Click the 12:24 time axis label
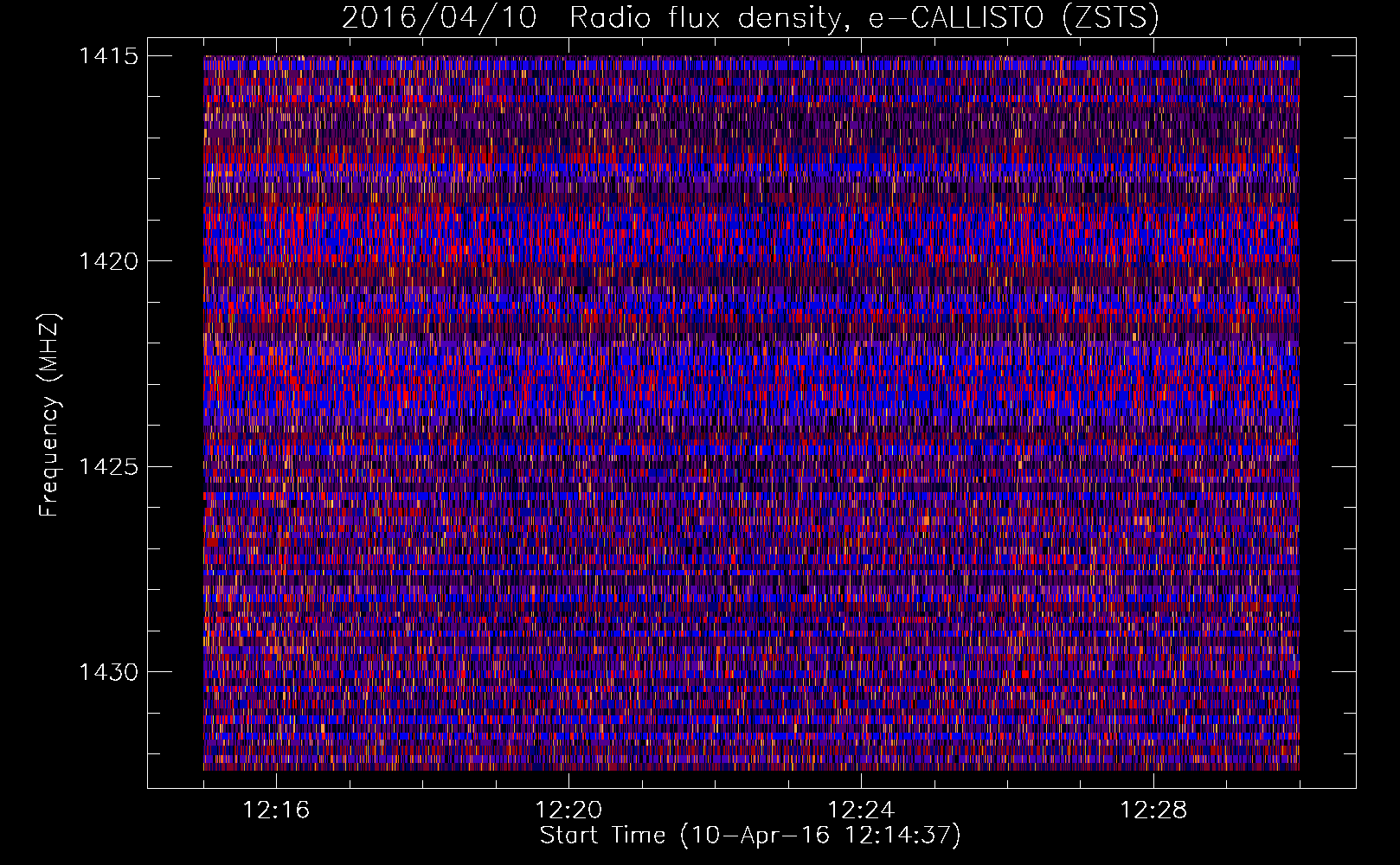 click(x=861, y=811)
